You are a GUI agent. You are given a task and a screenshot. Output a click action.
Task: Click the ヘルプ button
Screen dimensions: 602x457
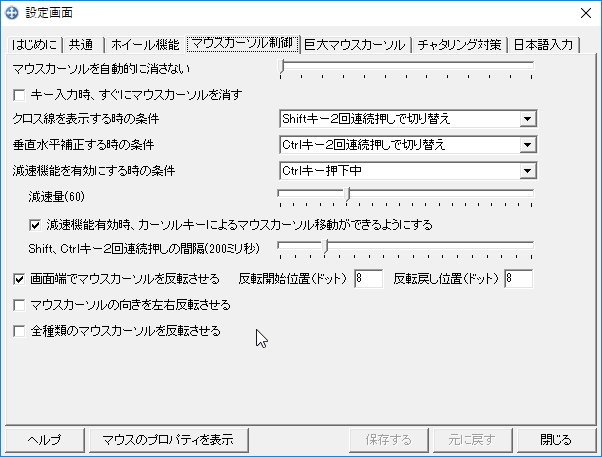click(45, 440)
